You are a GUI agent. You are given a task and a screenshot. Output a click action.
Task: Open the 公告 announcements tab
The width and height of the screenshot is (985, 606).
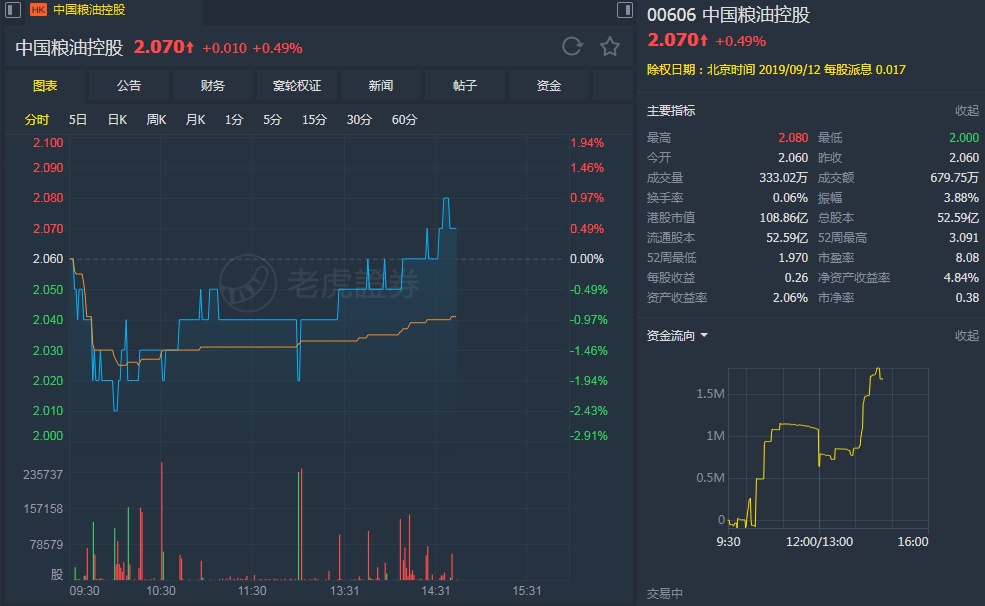(x=129, y=85)
